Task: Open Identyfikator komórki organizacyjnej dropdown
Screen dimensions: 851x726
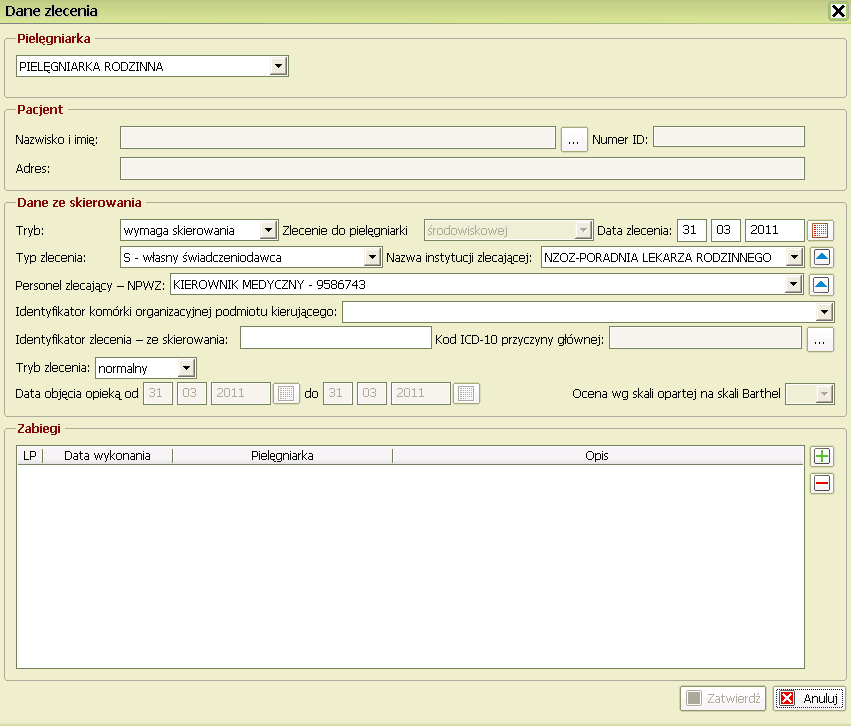Action: tap(825, 312)
